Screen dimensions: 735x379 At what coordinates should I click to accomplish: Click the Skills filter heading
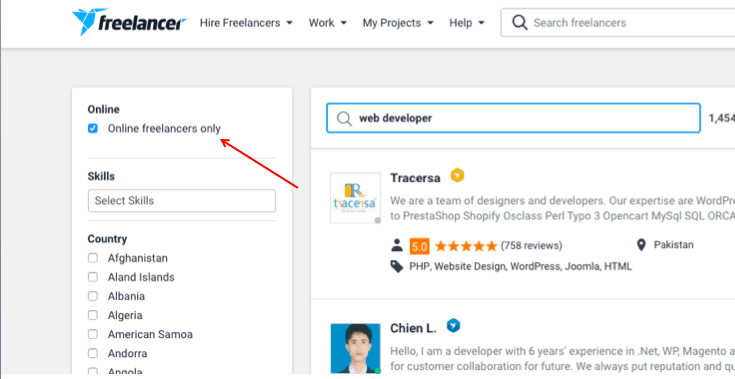(101, 177)
